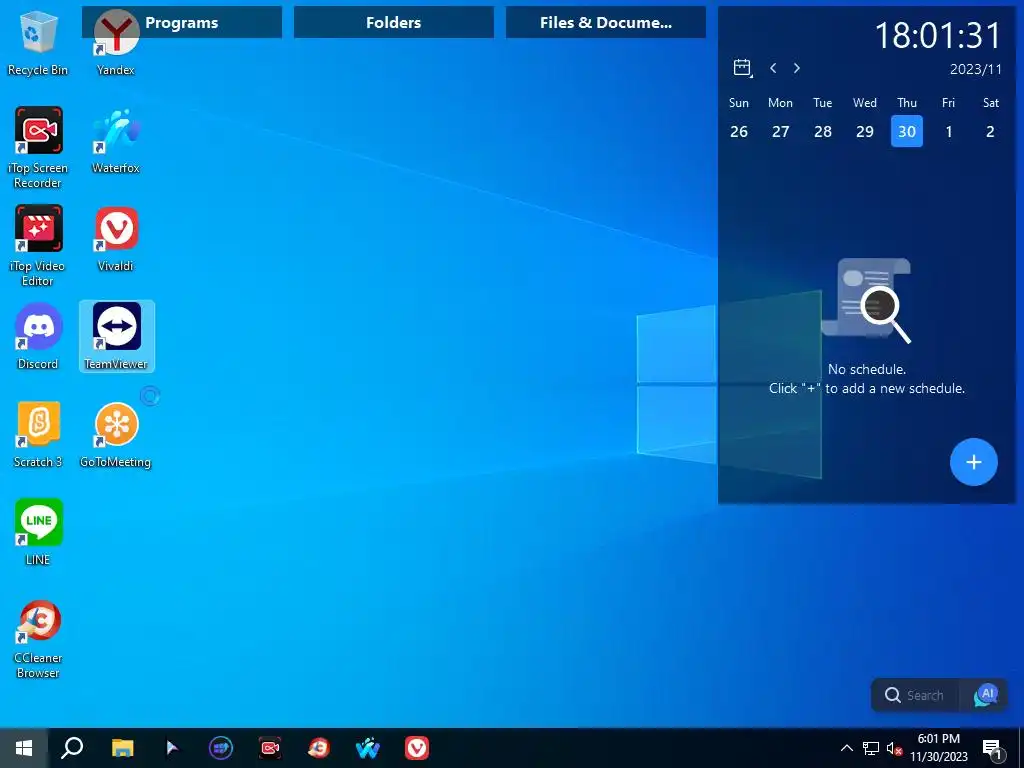The width and height of the screenshot is (1024, 768).
Task: Show hidden system tray icons
Action: click(x=846, y=748)
